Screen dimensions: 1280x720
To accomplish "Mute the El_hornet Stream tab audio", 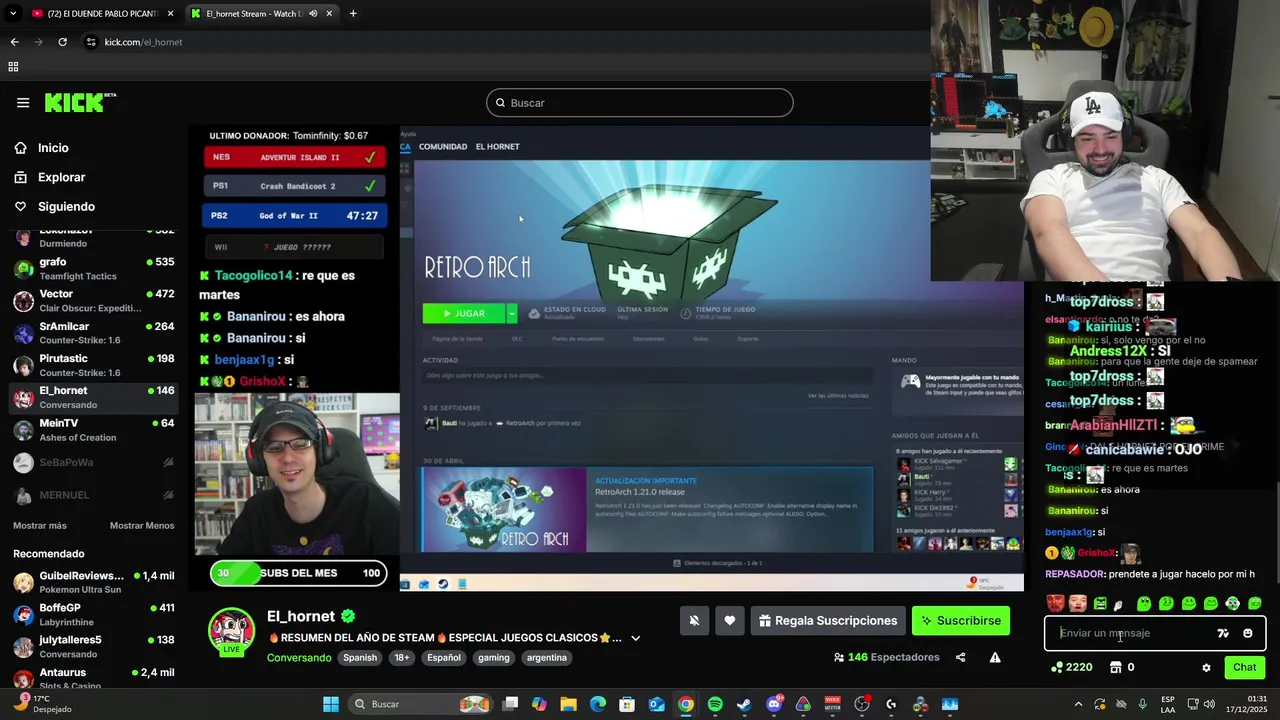I will point(313,14).
